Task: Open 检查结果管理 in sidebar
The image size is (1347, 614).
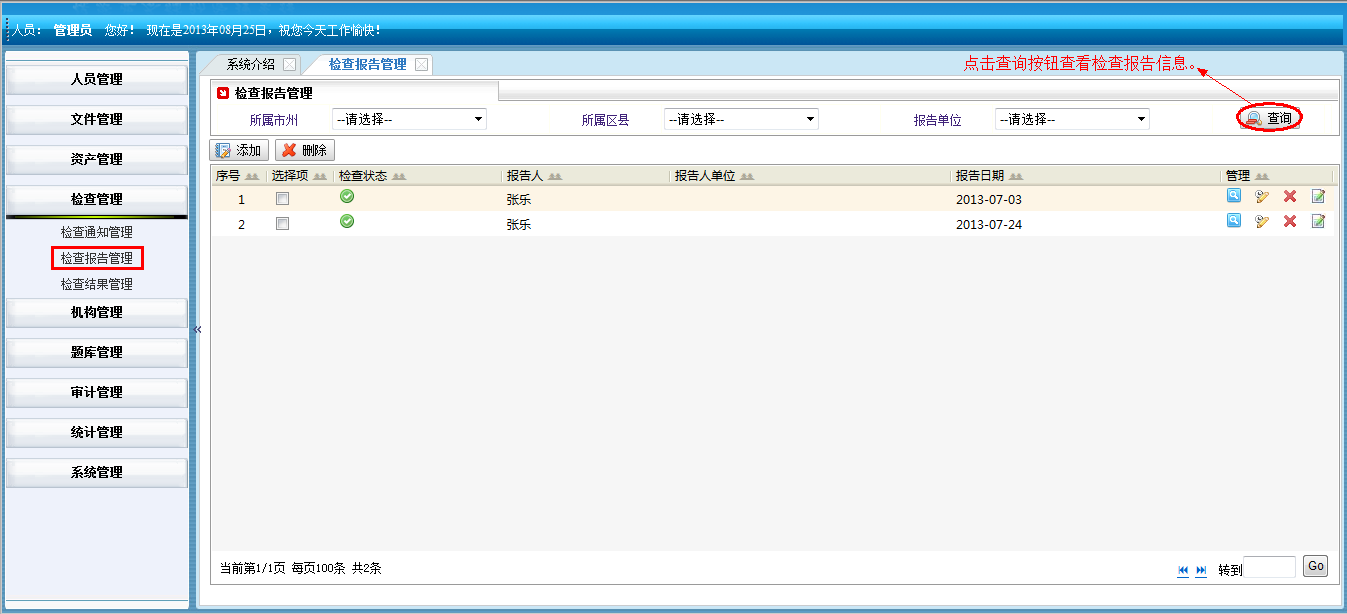Action: (x=97, y=284)
